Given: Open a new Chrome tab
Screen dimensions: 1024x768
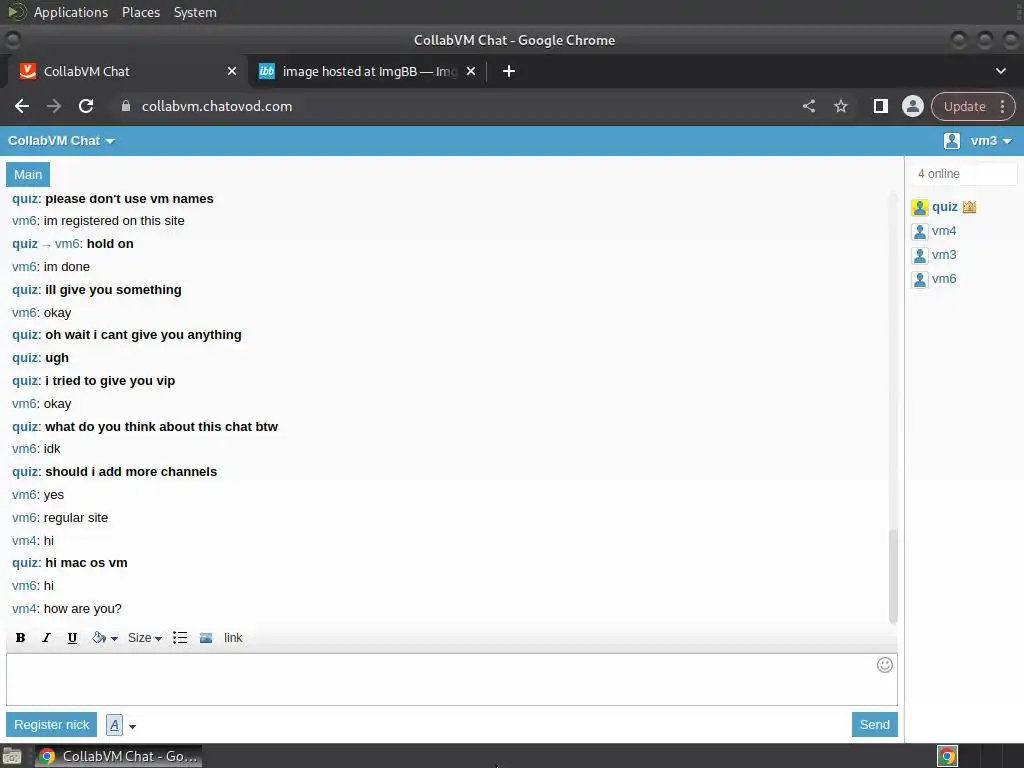Looking at the screenshot, I should pyautogui.click(x=509, y=71).
